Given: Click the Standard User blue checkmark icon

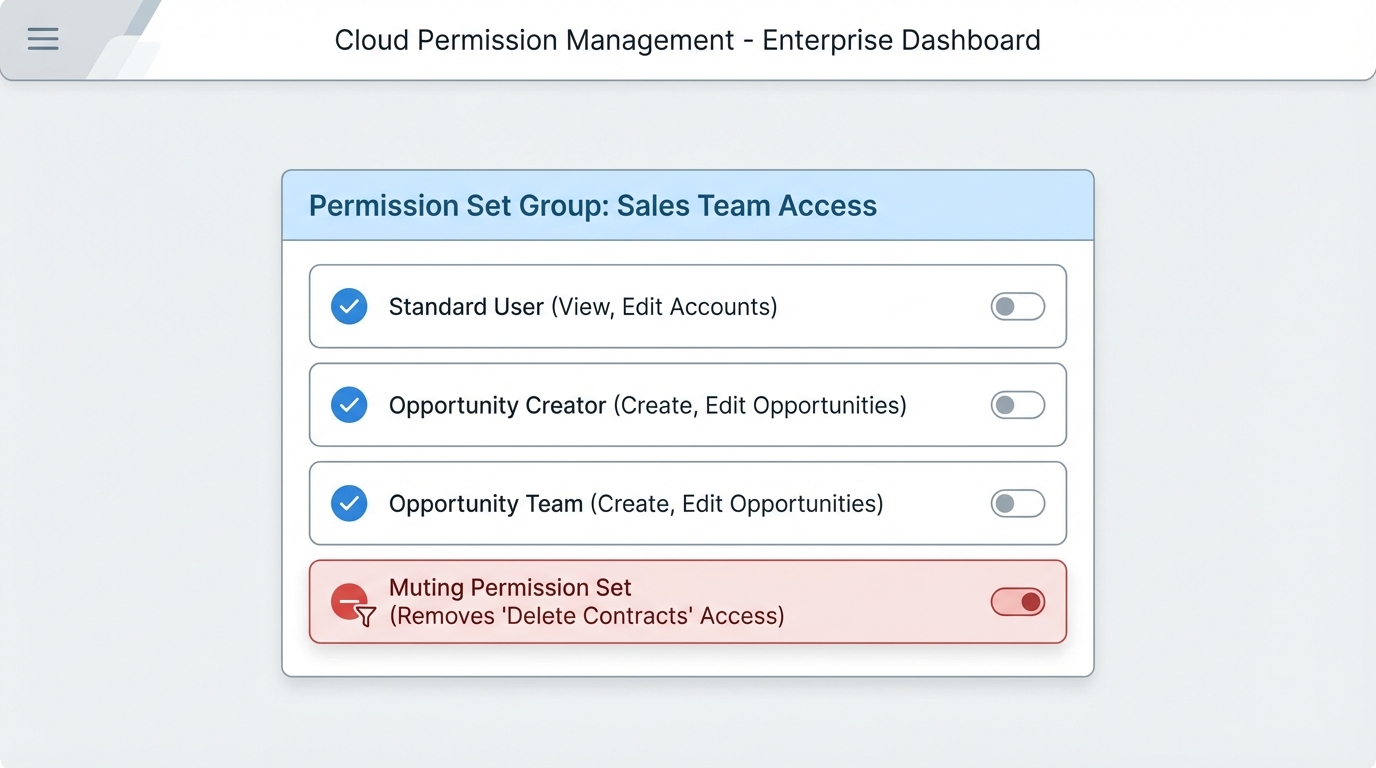Looking at the screenshot, I should click(x=351, y=306).
